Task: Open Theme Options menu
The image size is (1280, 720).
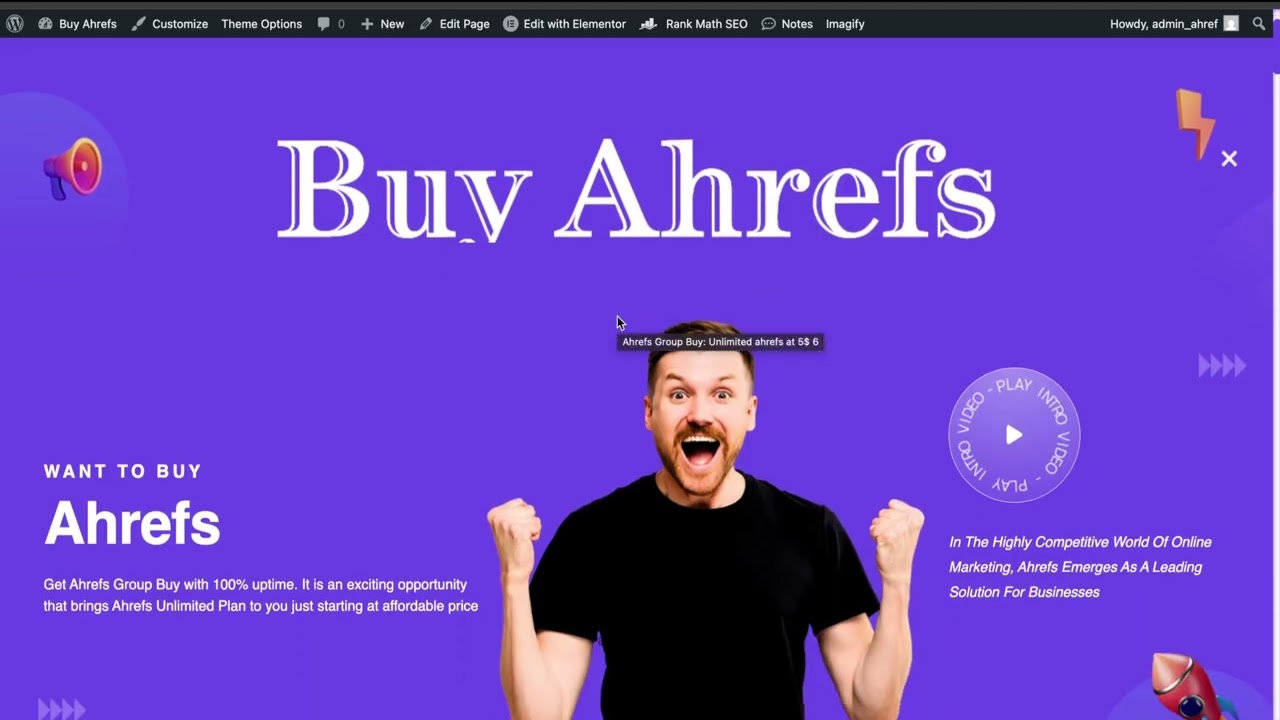Action: click(261, 23)
